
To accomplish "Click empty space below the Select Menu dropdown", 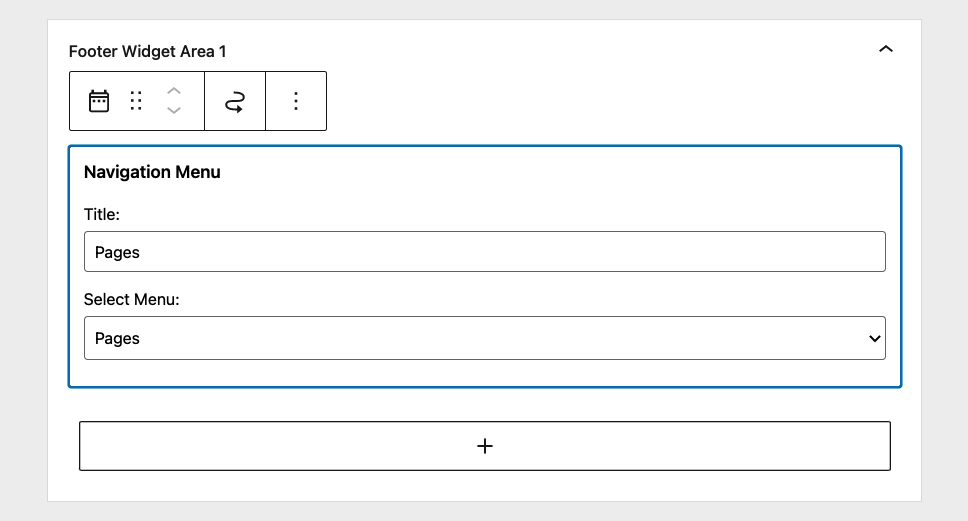I will 485,373.
